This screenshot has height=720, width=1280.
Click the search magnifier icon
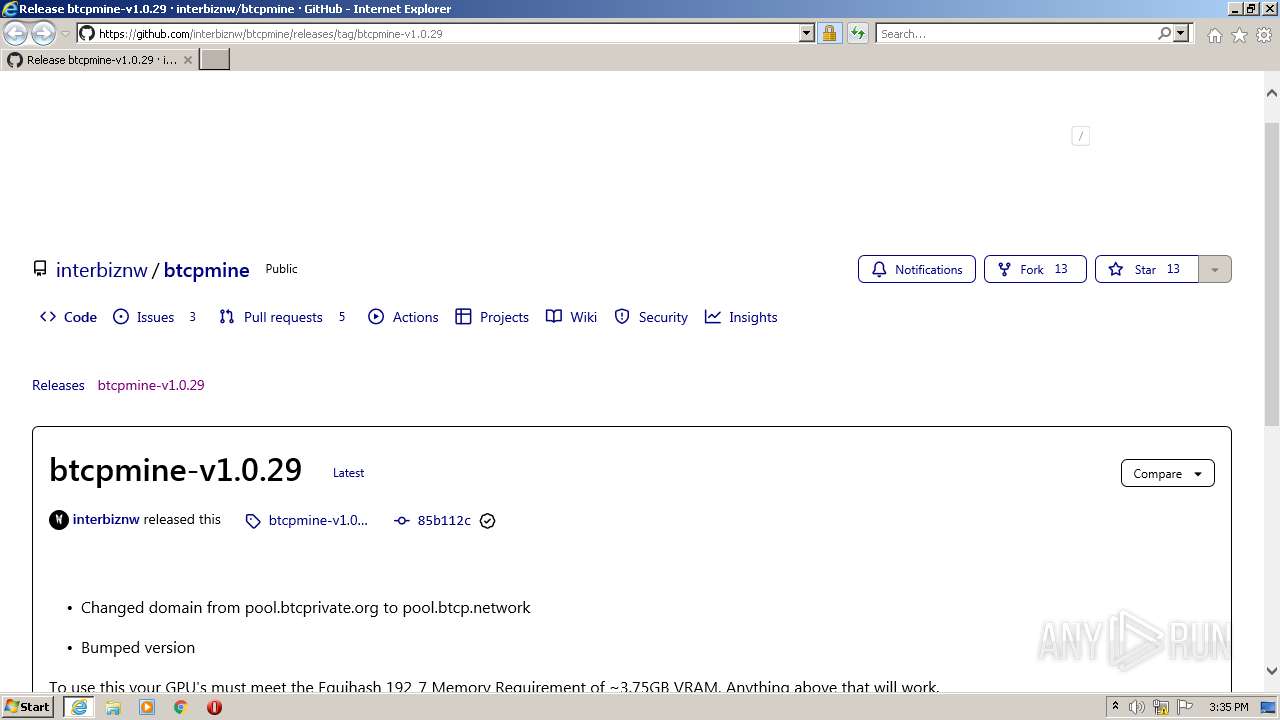click(1164, 34)
